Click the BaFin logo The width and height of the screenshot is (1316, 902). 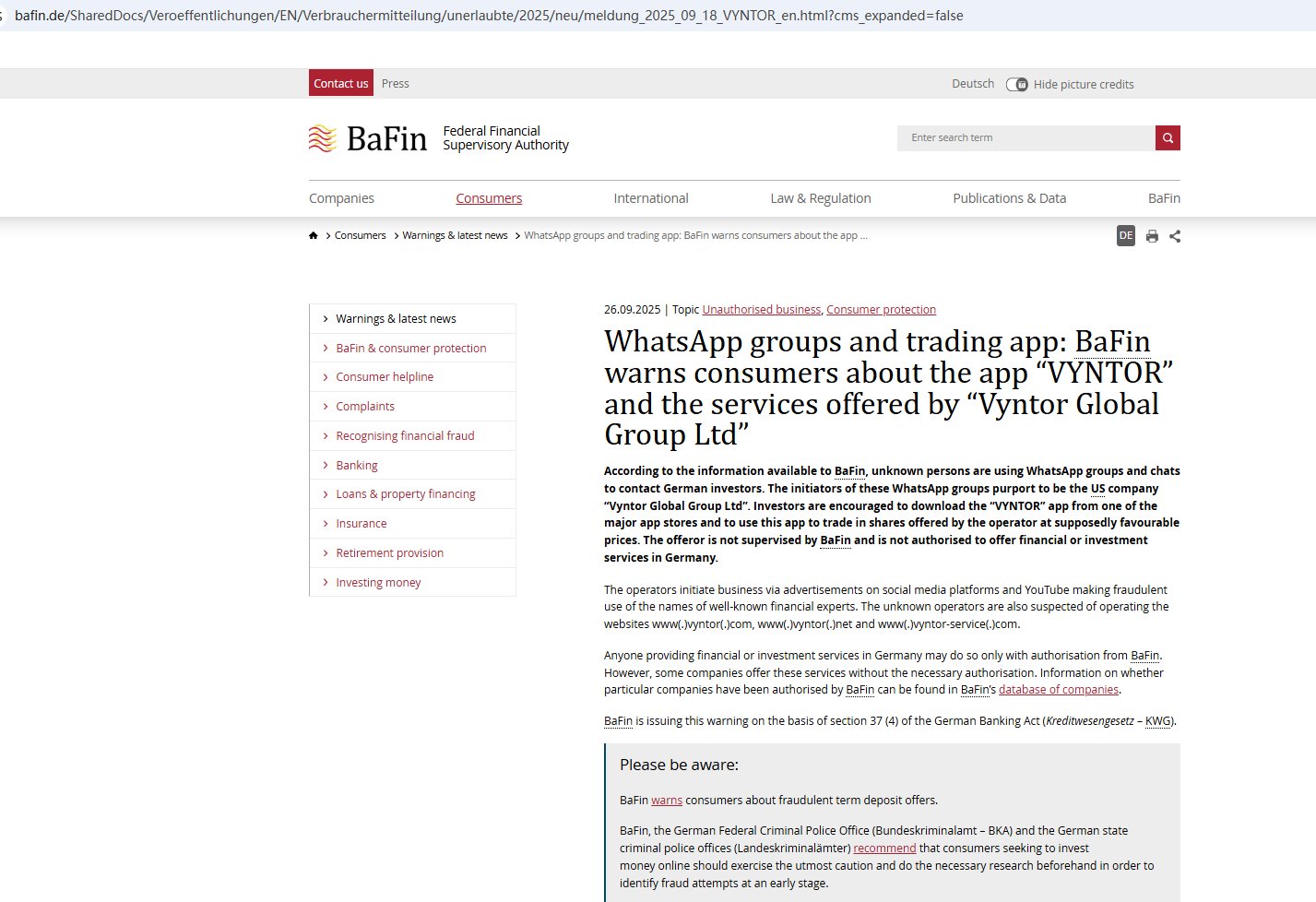[x=368, y=138]
